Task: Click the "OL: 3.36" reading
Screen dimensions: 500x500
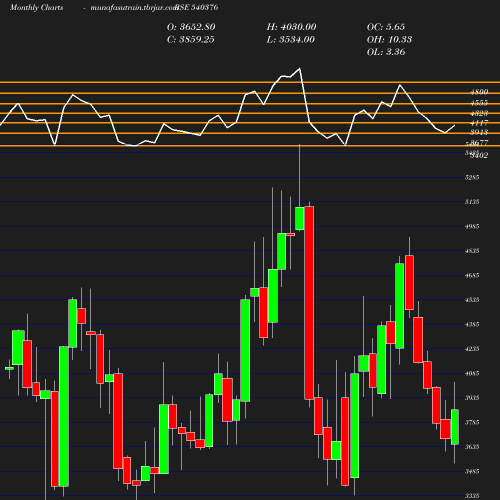Action: 386,52
